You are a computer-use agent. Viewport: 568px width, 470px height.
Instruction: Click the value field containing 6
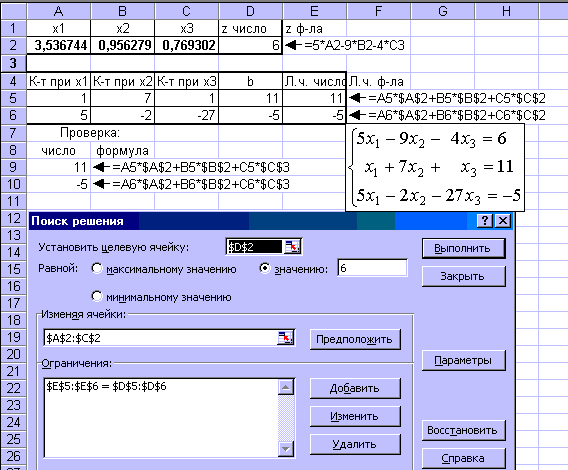[372, 268]
